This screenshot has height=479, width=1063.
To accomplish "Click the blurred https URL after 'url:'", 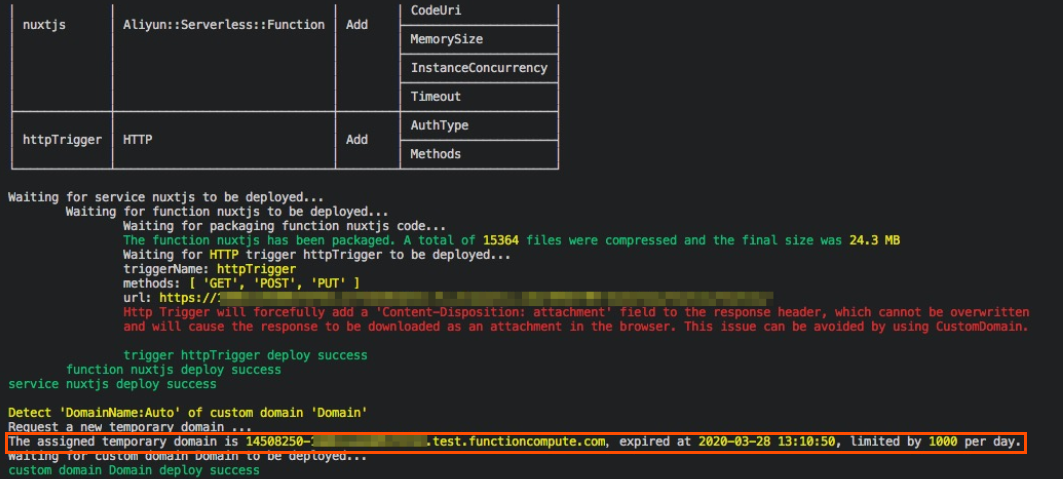I will (478, 298).
